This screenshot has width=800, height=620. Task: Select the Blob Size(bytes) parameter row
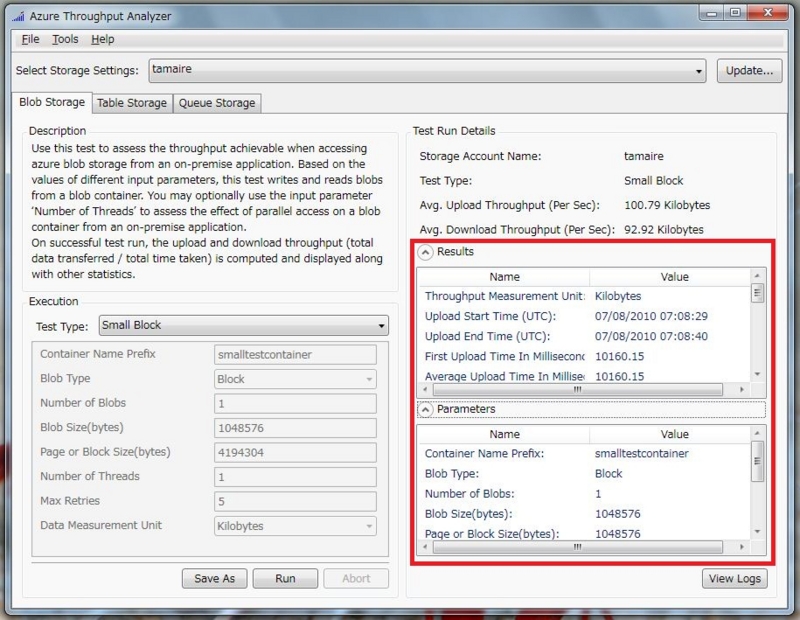584,514
